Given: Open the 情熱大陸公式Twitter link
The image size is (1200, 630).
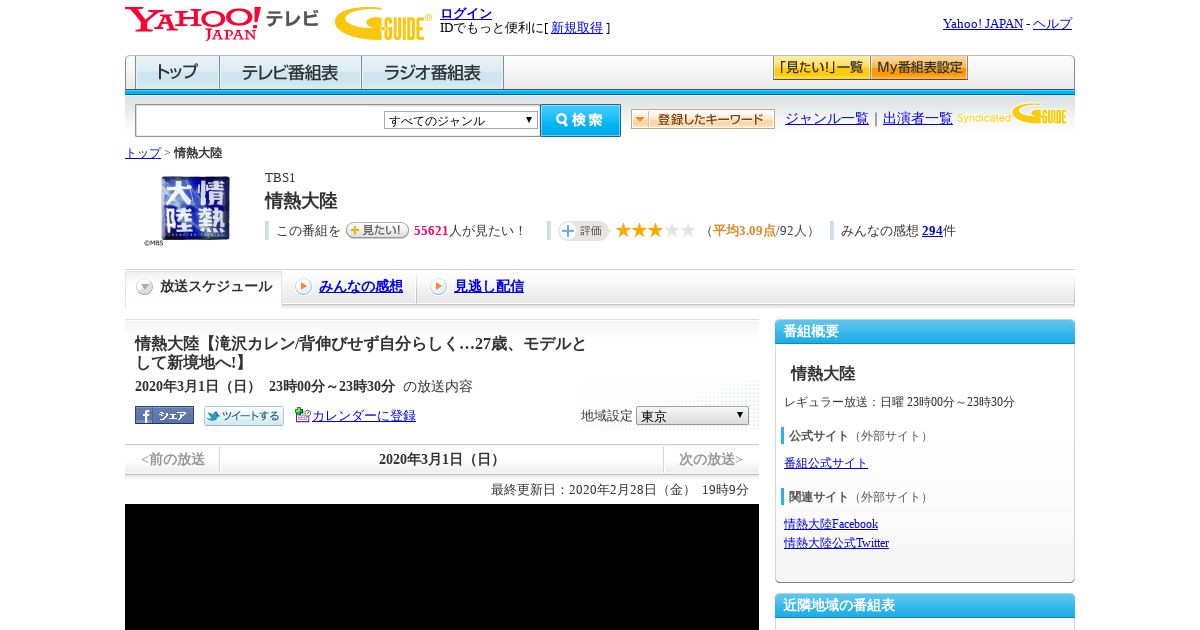Looking at the screenshot, I should (836, 543).
